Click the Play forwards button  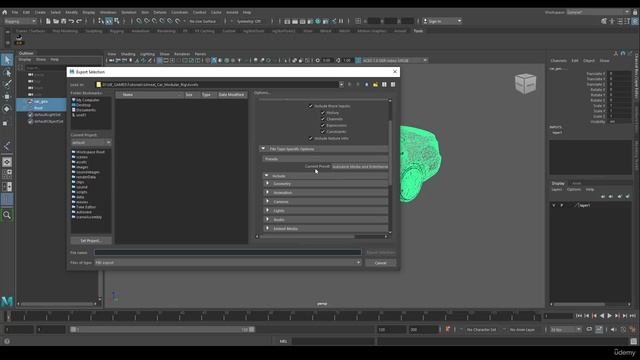point(609,316)
